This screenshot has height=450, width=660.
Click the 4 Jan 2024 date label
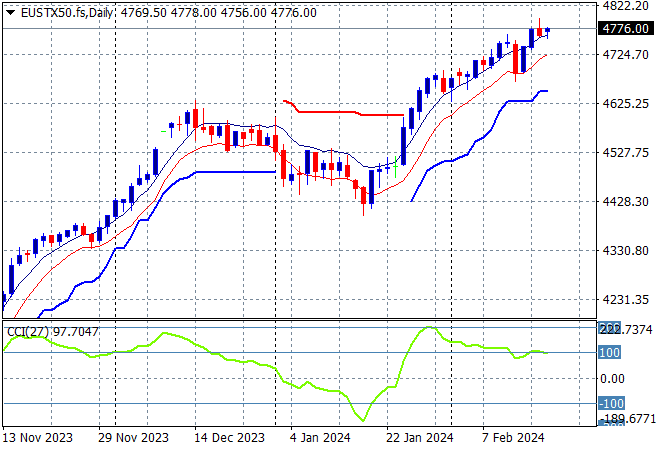point(320,438)
